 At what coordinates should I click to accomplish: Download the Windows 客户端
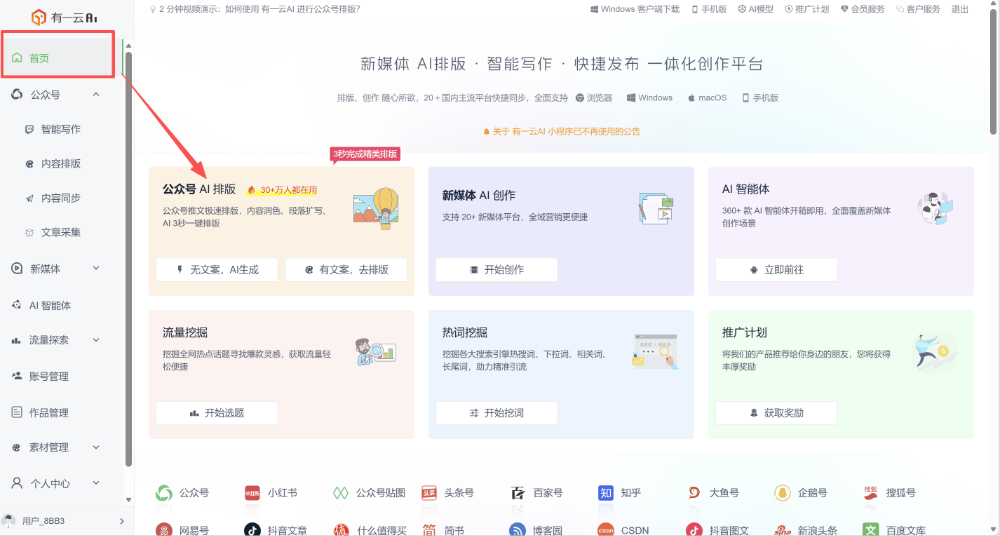pyautogui.click(x=635, y=9)
